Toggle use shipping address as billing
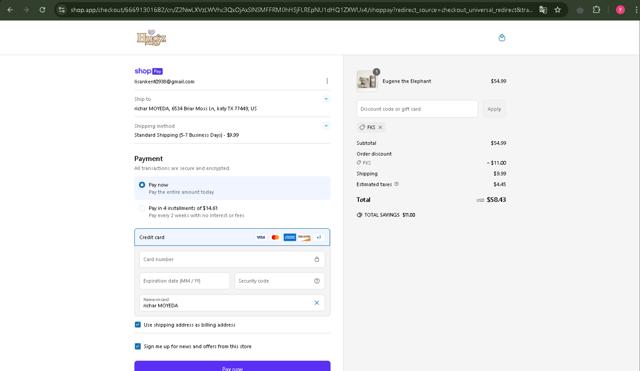640x371 pixels. click(x=138, y=324)
